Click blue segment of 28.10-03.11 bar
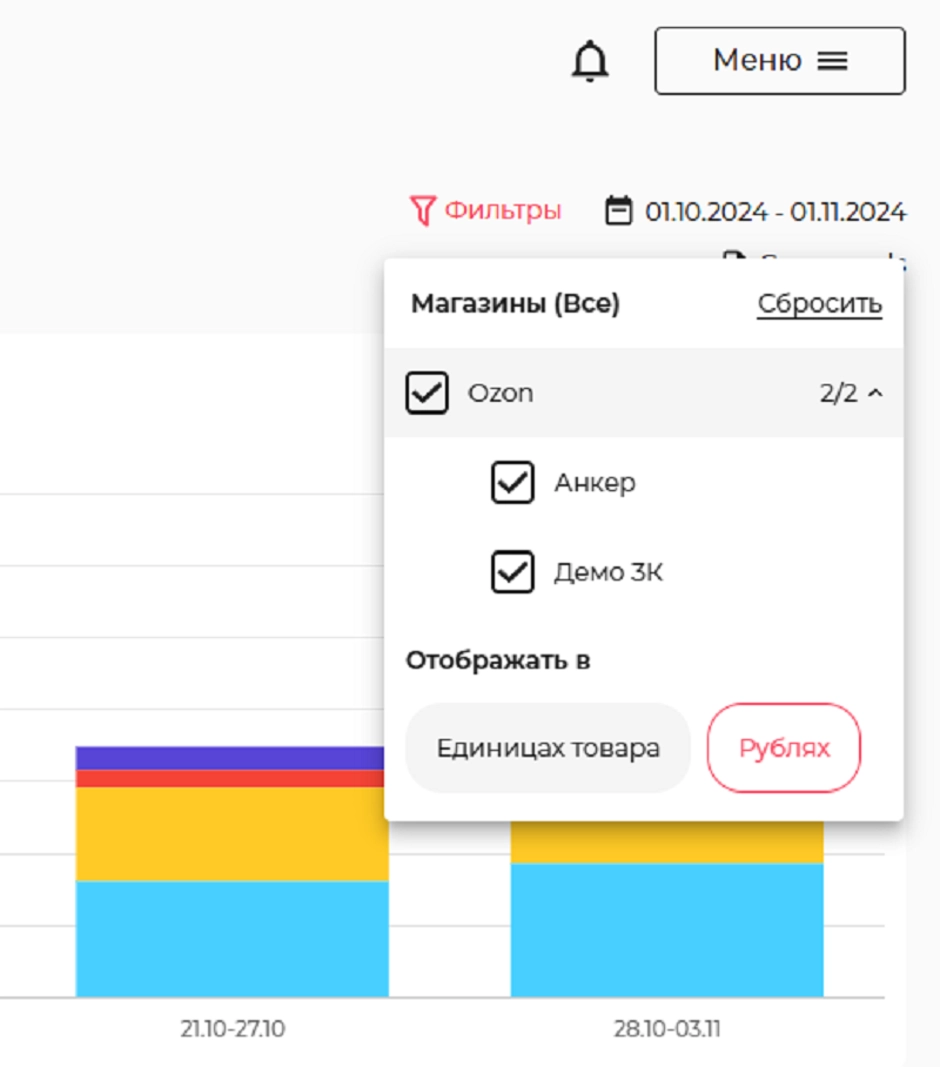The height and width of the screenshot is (1068, 941). click(x=666, y=930)
